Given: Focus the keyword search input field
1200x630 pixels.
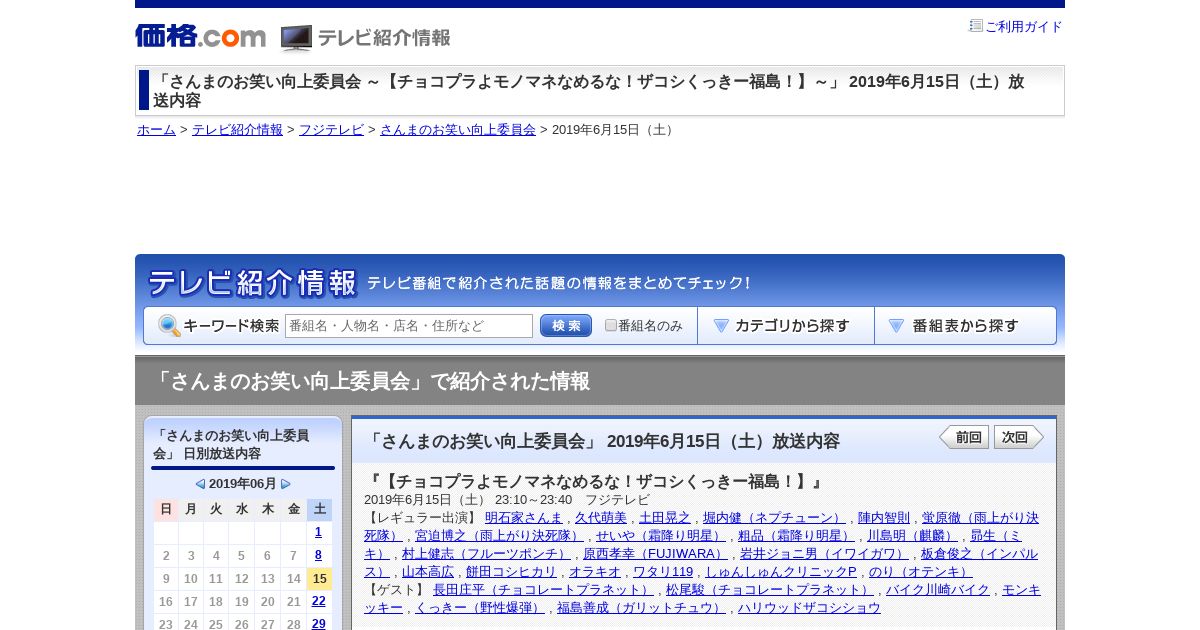Looking at the screenshot, I should pos(409,326).
